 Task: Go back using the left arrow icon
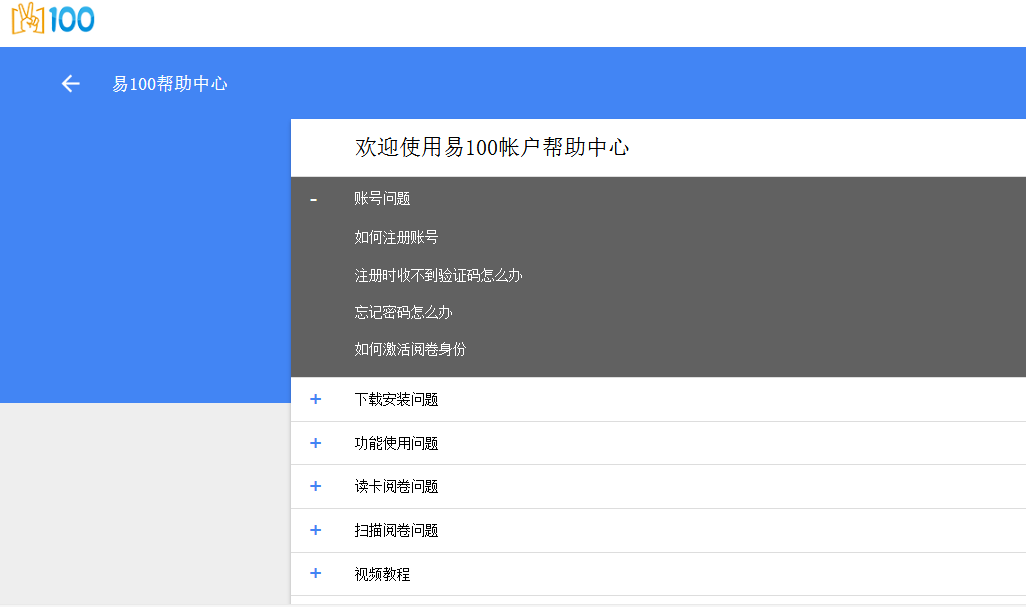coord(70,84)
